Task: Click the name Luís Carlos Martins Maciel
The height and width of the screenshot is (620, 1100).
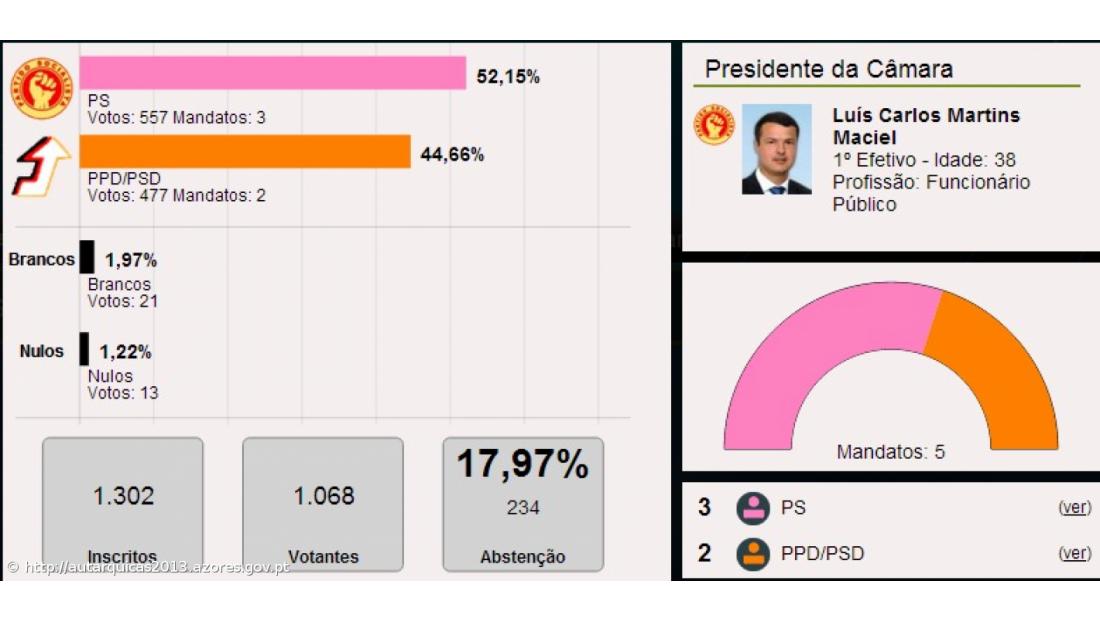Action: (x=926, y=126)
